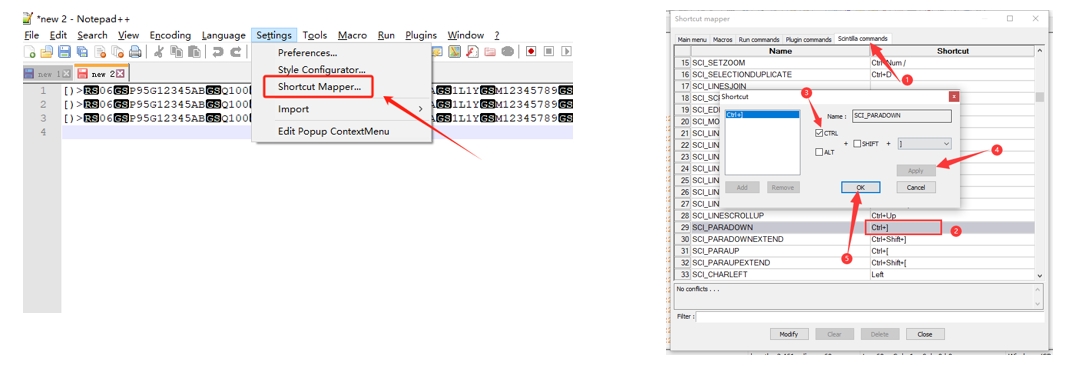Switch to the Plugin commands tab
This screenshot has width=1091, height=366.
coord(809,40)
